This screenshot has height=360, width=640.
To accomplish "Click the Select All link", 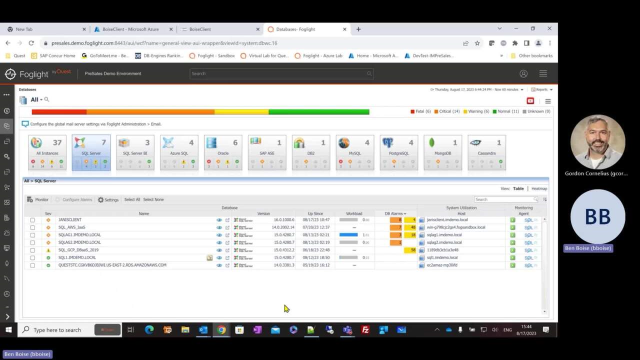I will (132, 200).
